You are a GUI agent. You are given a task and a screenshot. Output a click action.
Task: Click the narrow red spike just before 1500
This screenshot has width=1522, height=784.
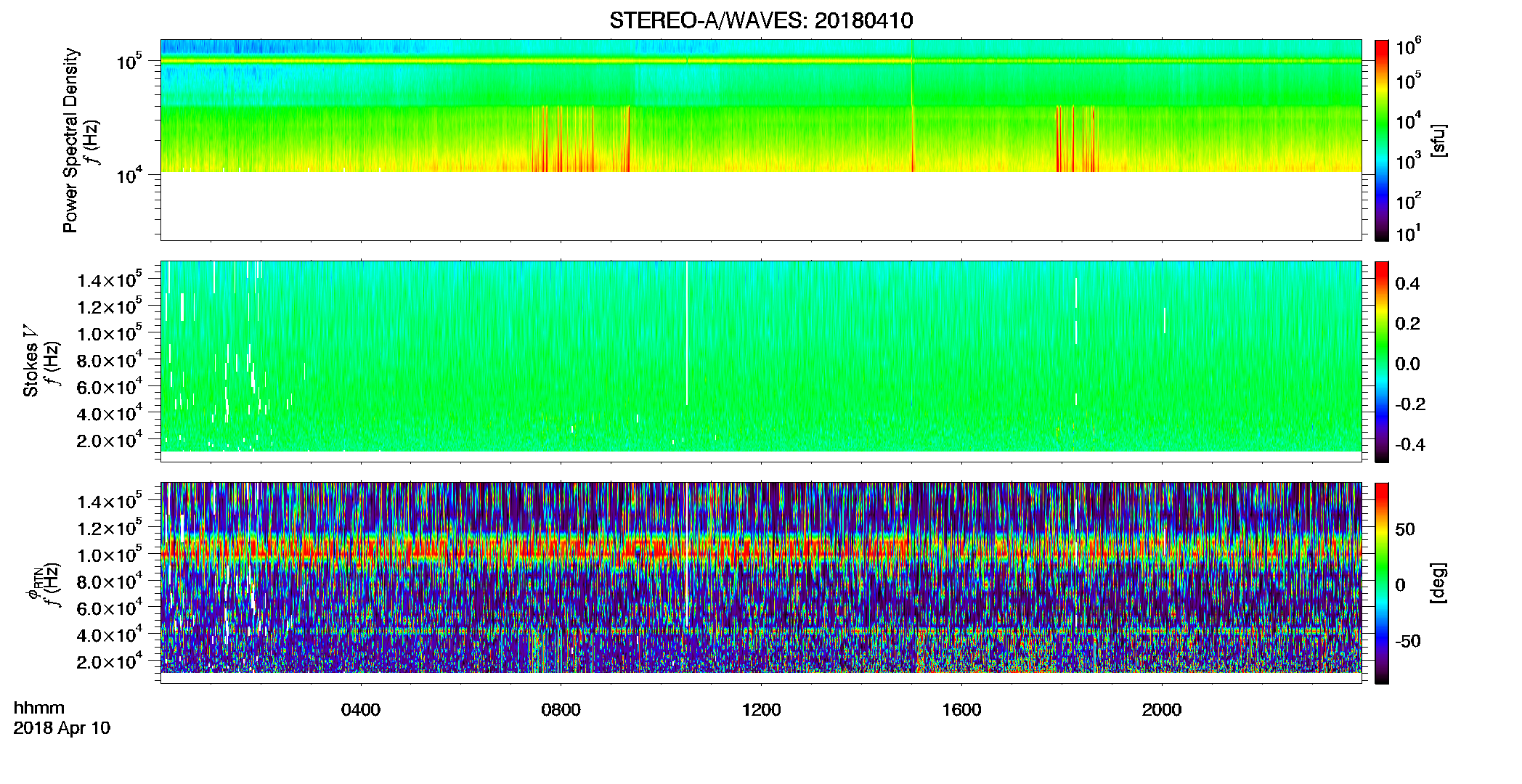(x=913, y=139)
